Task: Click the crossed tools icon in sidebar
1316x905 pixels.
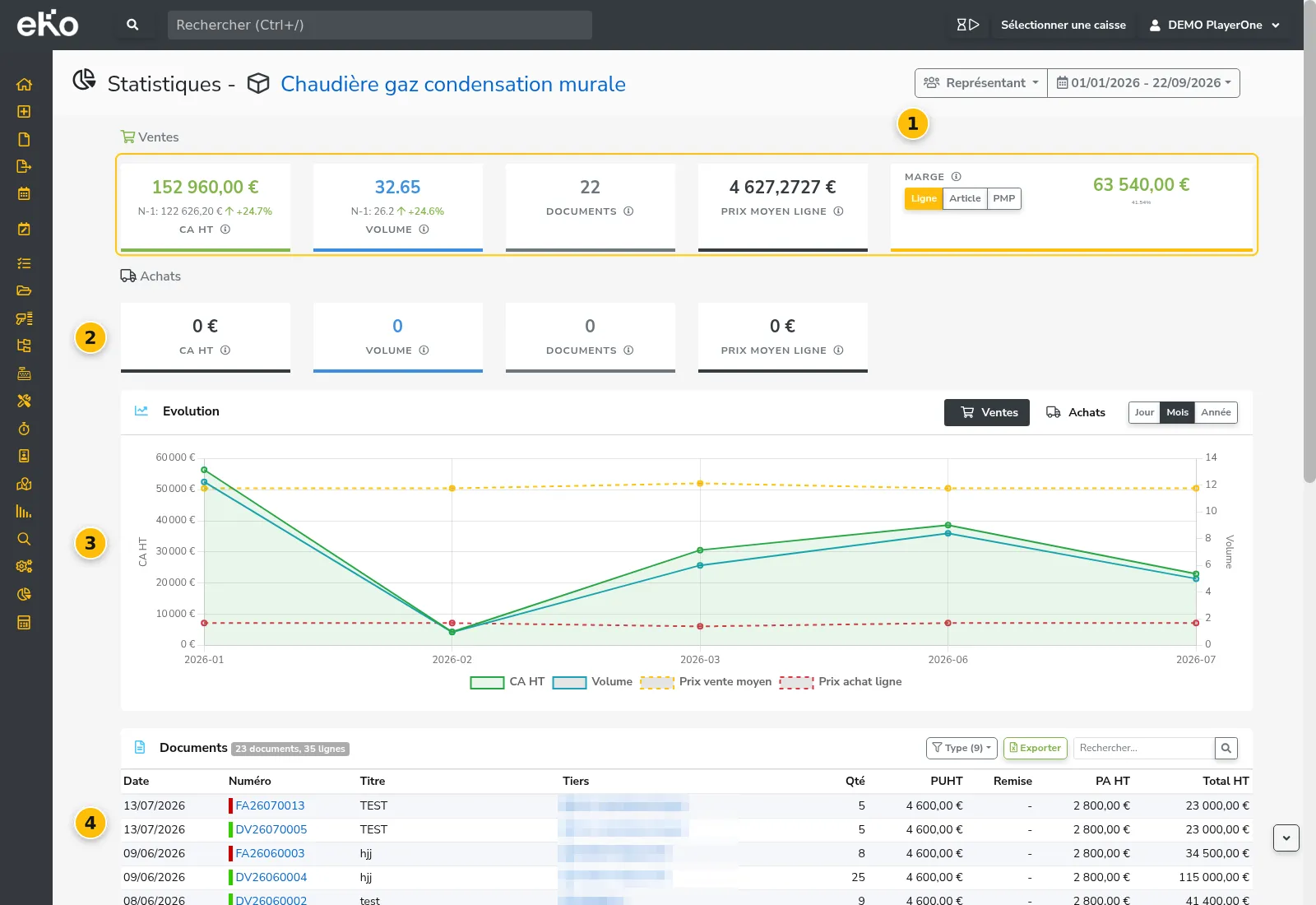Action: point(24,401)
